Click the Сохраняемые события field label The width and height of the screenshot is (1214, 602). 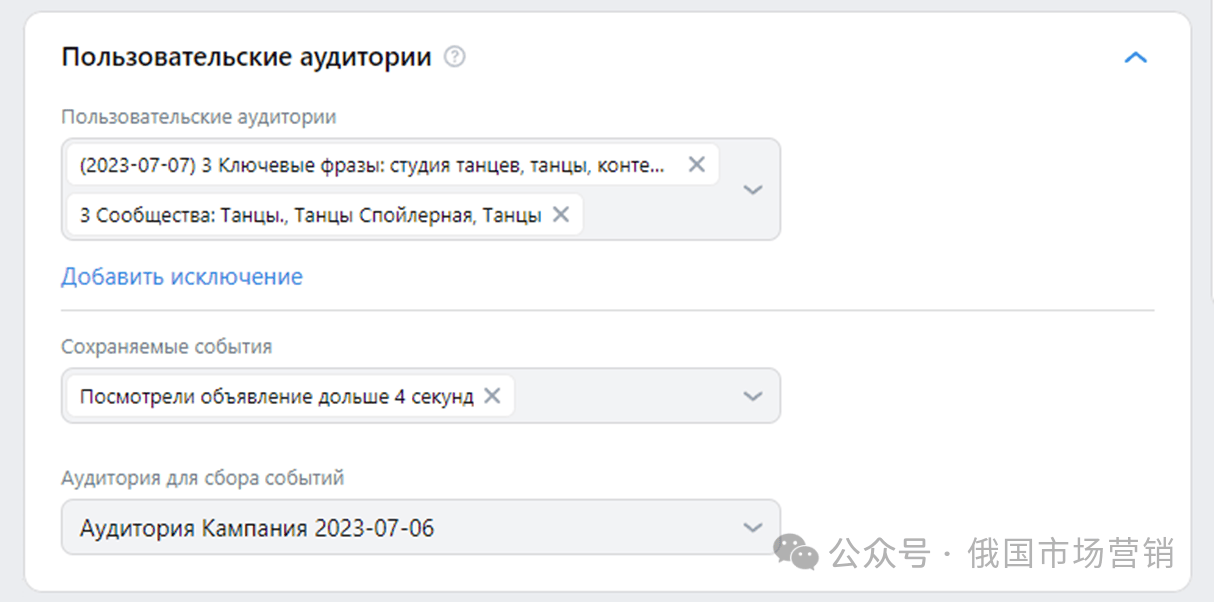[x=166, y=347]
